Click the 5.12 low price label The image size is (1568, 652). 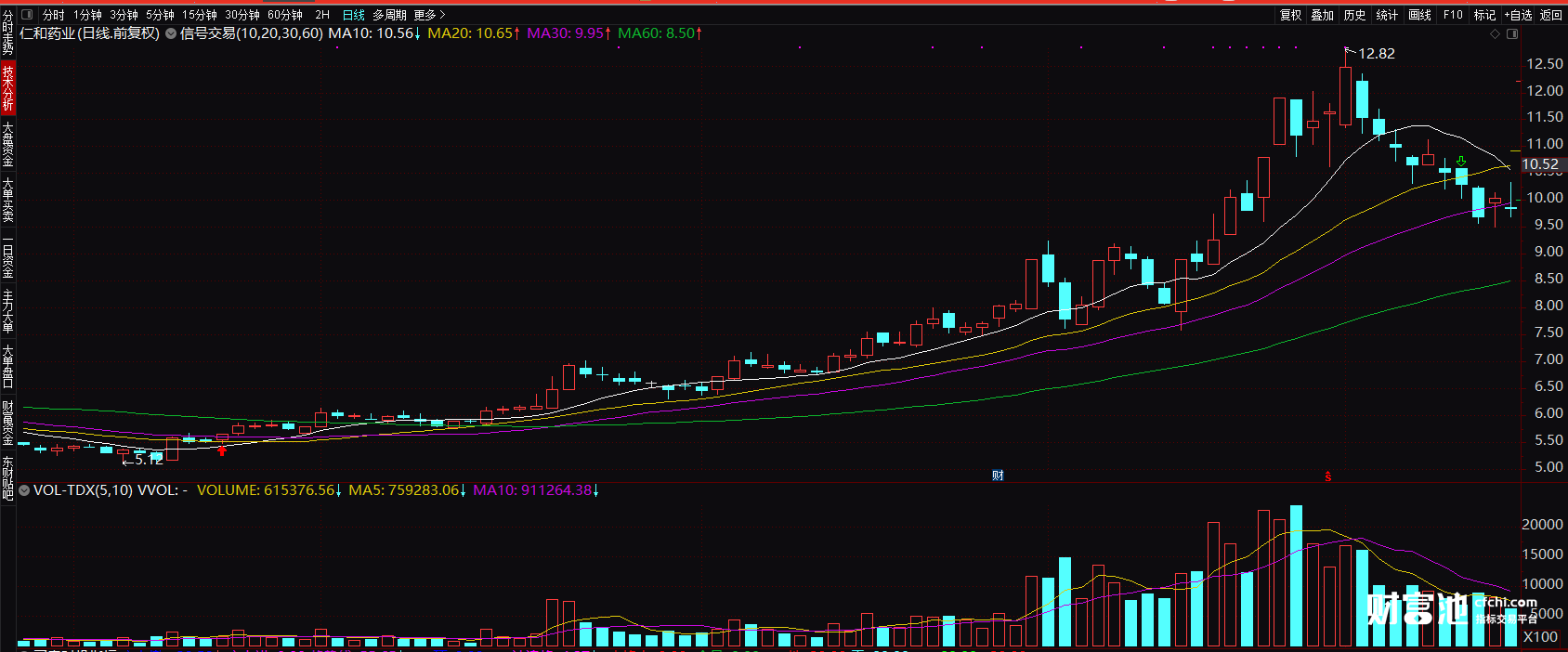pos(149,460)
